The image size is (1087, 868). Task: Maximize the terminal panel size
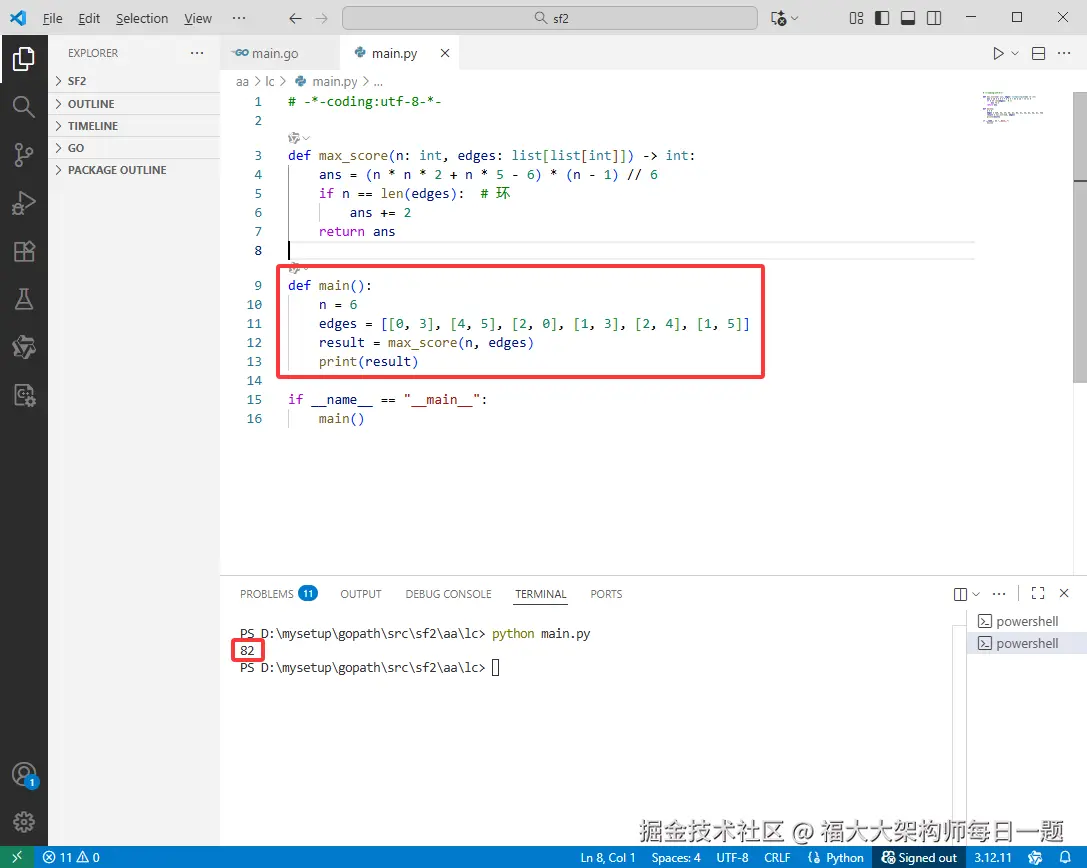(x=1038, y=593)
